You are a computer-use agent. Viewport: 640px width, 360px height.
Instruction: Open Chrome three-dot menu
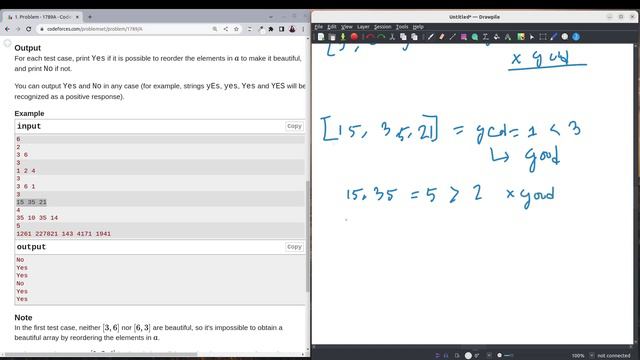[x=303, y=29]
